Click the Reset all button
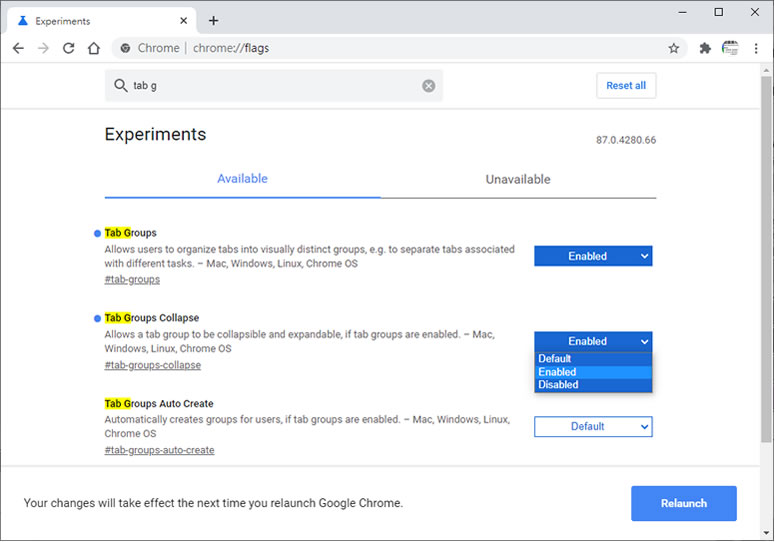The image size is (775, 542). 626,85
